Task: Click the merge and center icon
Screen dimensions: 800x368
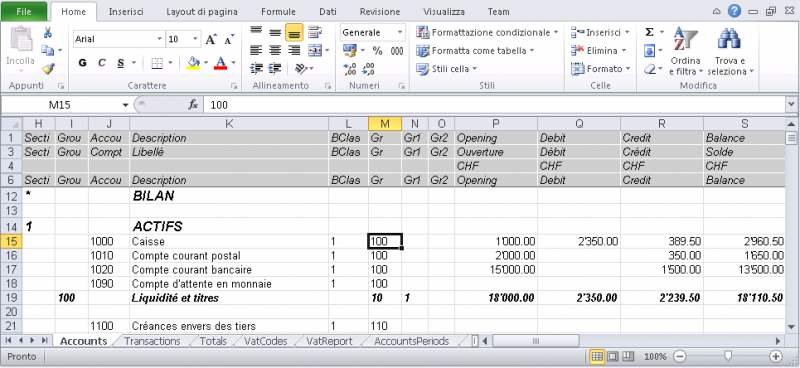Action: point(315,50)
